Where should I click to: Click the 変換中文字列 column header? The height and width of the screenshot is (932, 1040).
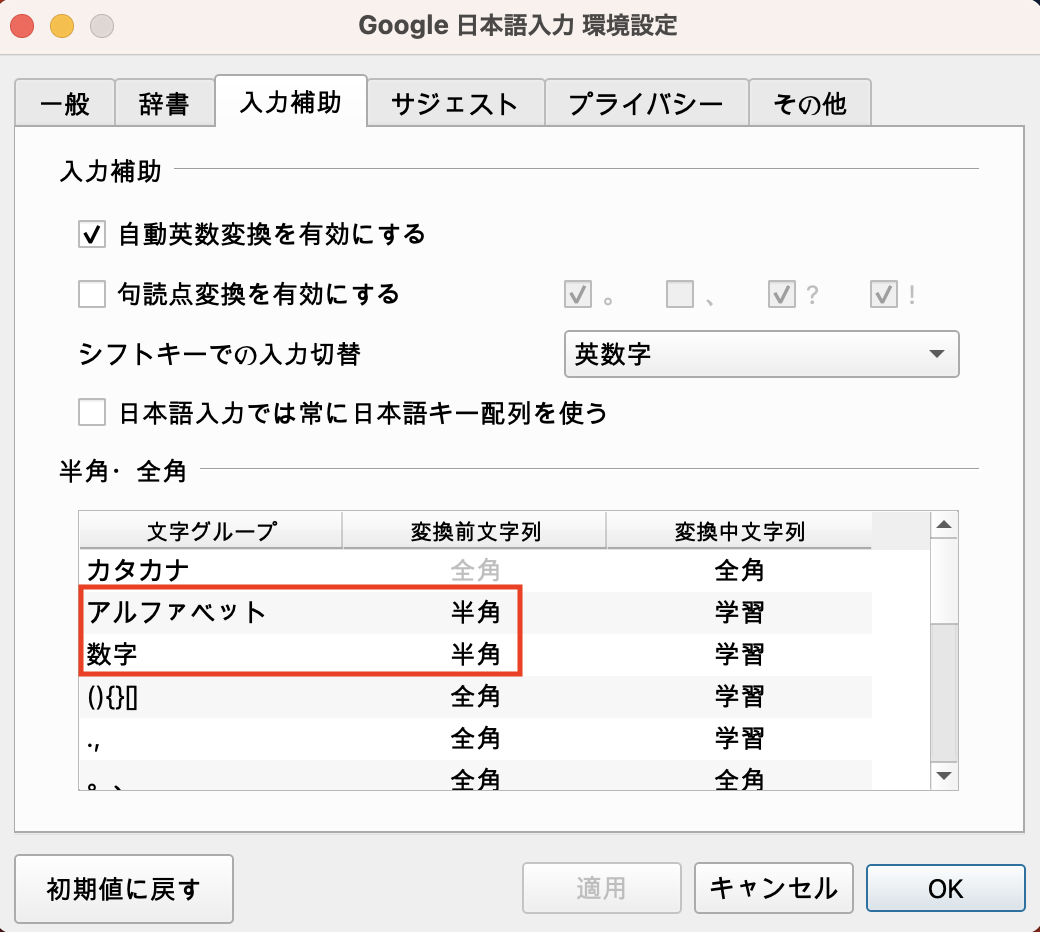[739, 532]
